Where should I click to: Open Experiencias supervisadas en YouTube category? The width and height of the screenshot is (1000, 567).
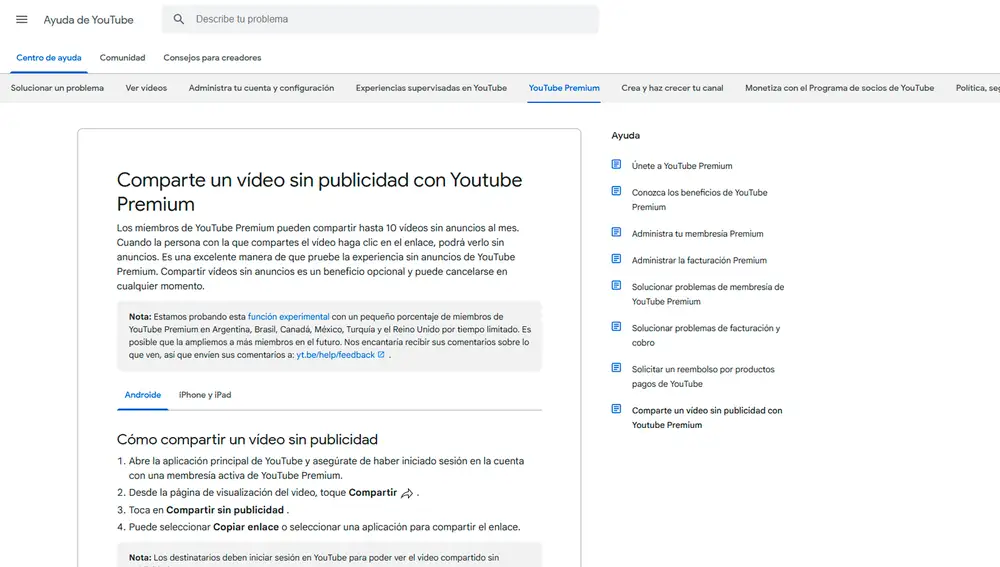(431, 88)
